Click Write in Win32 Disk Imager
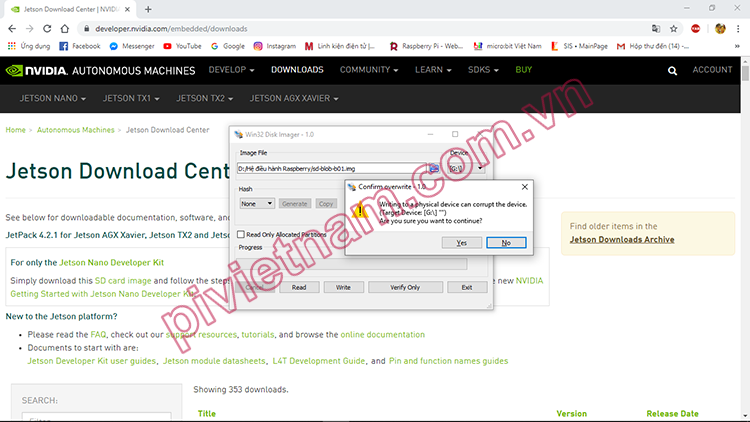The width and height of the screenshot is (750, 422). (x=343, y=287)
